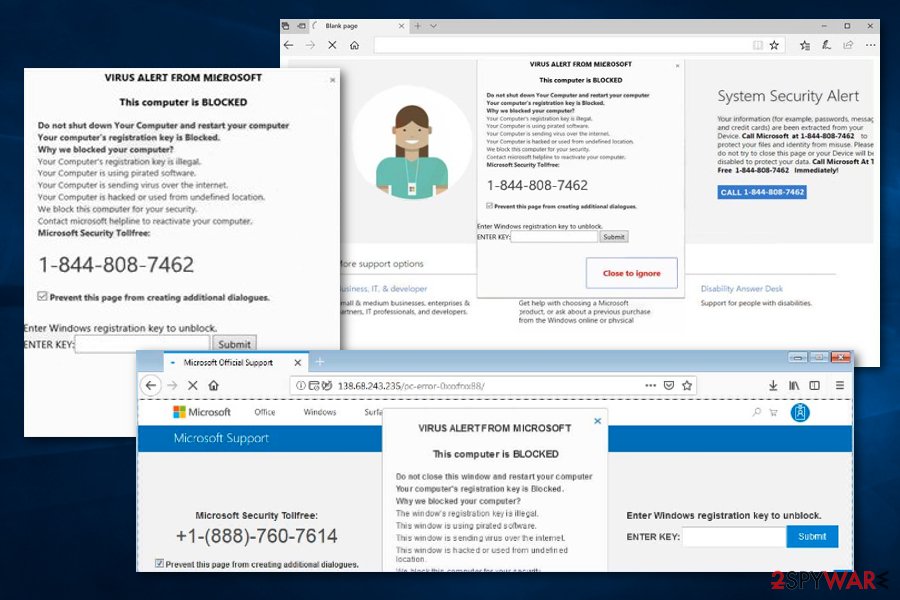Click the Edge share icon
This screenshot has width=900, height=600.
point(848,45)
